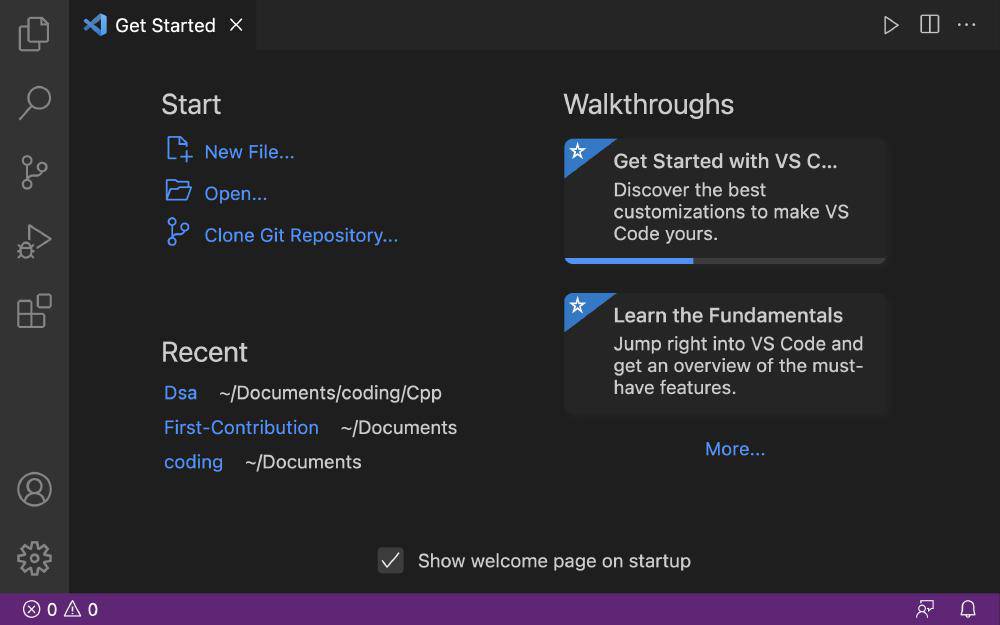Viewport: 1000px width, 625px height.
Task: Open the Run and Debug view
Action: pyautogui.click(x=34, y=241)
